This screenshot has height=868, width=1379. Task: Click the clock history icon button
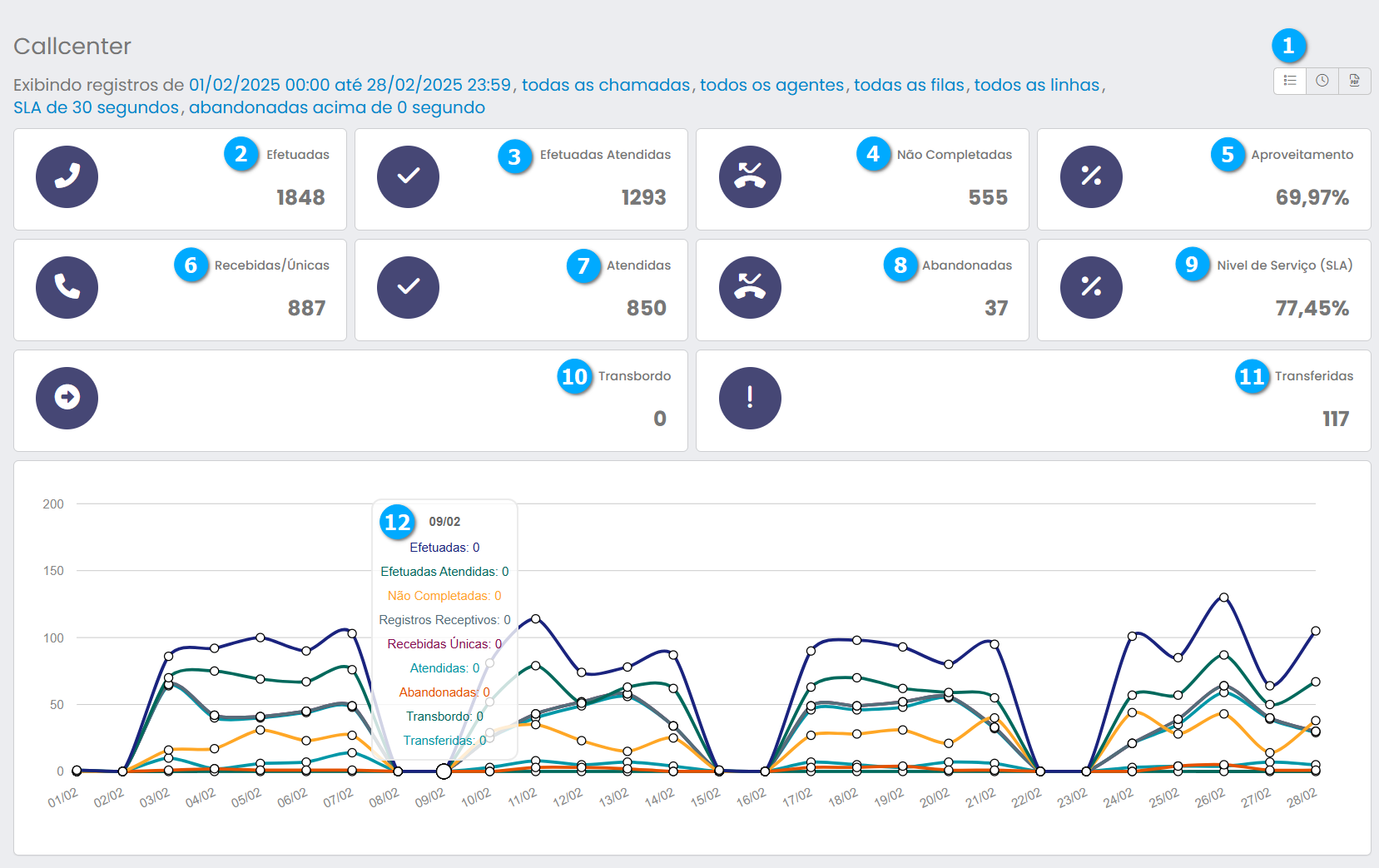point(1322,81)
